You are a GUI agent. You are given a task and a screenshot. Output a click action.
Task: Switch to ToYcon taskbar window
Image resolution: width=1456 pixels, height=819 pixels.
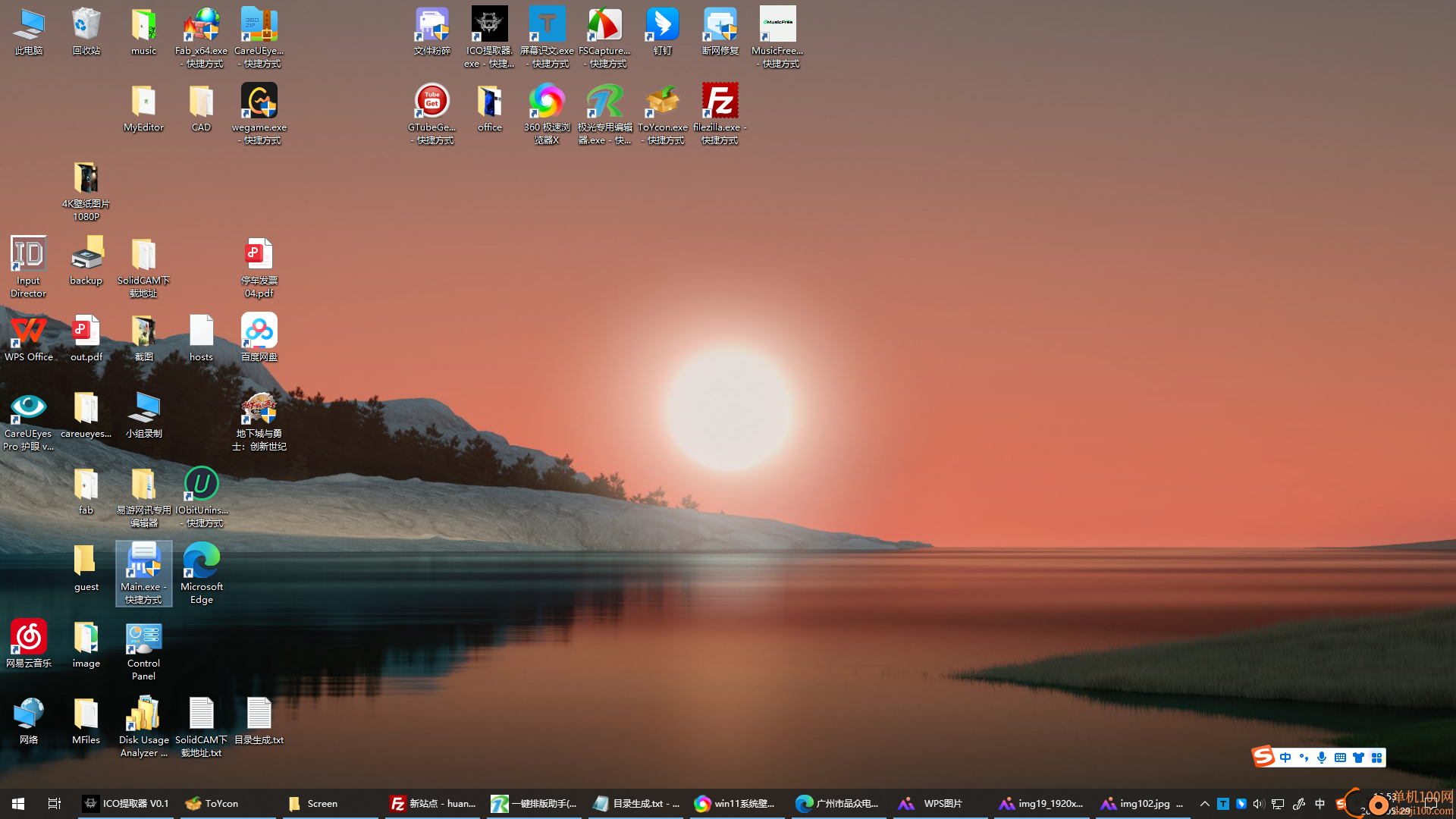tap(227, 803)
